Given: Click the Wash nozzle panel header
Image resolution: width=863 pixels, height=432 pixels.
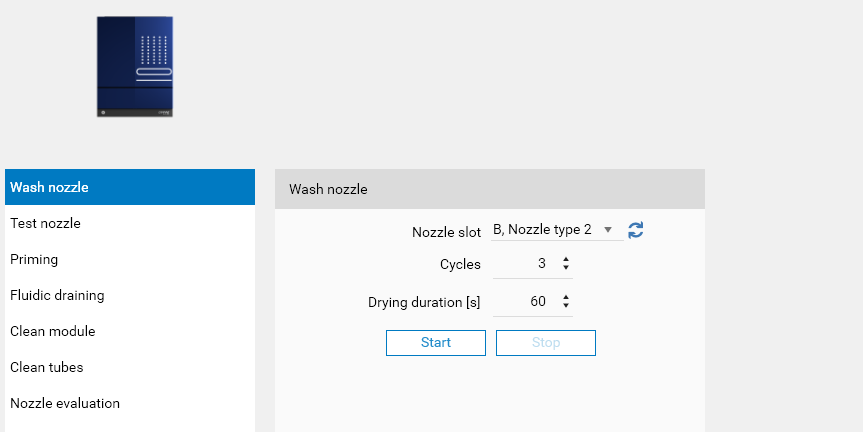Looking at the screenshot, I should 489,189.
